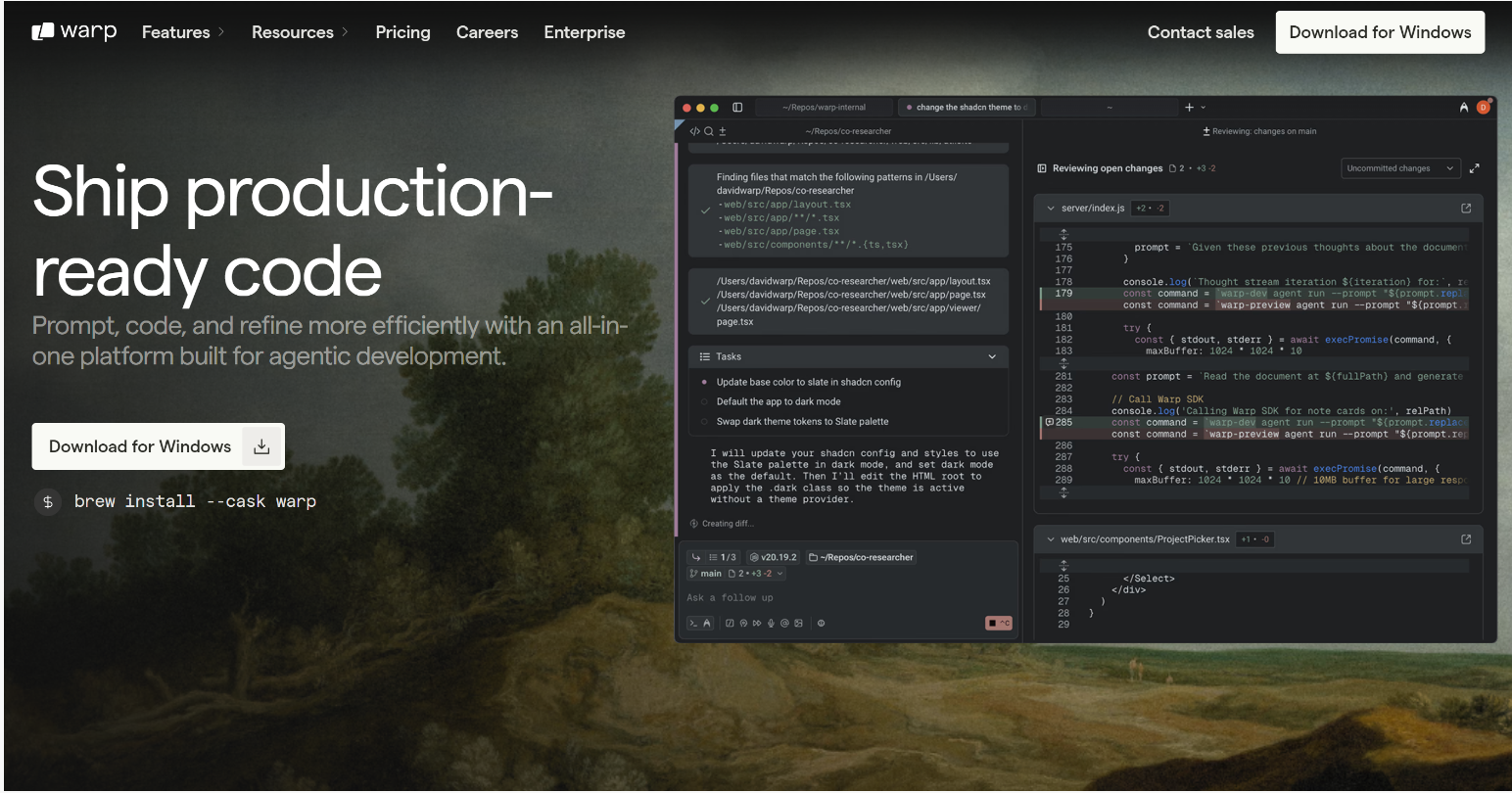
Task: Select Swap dark theme tokens to Slate palette task
Action: tap(802, 421)
